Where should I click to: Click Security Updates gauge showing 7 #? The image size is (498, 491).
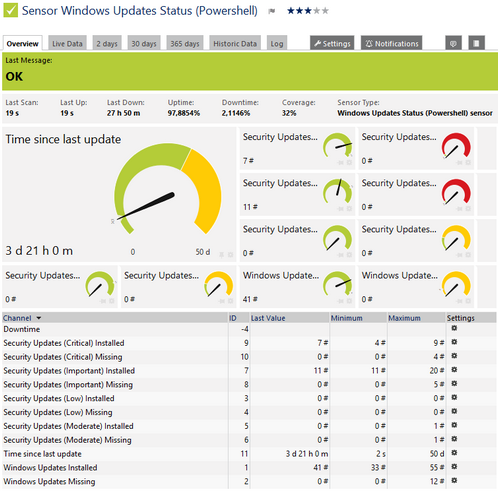(297, 148)
